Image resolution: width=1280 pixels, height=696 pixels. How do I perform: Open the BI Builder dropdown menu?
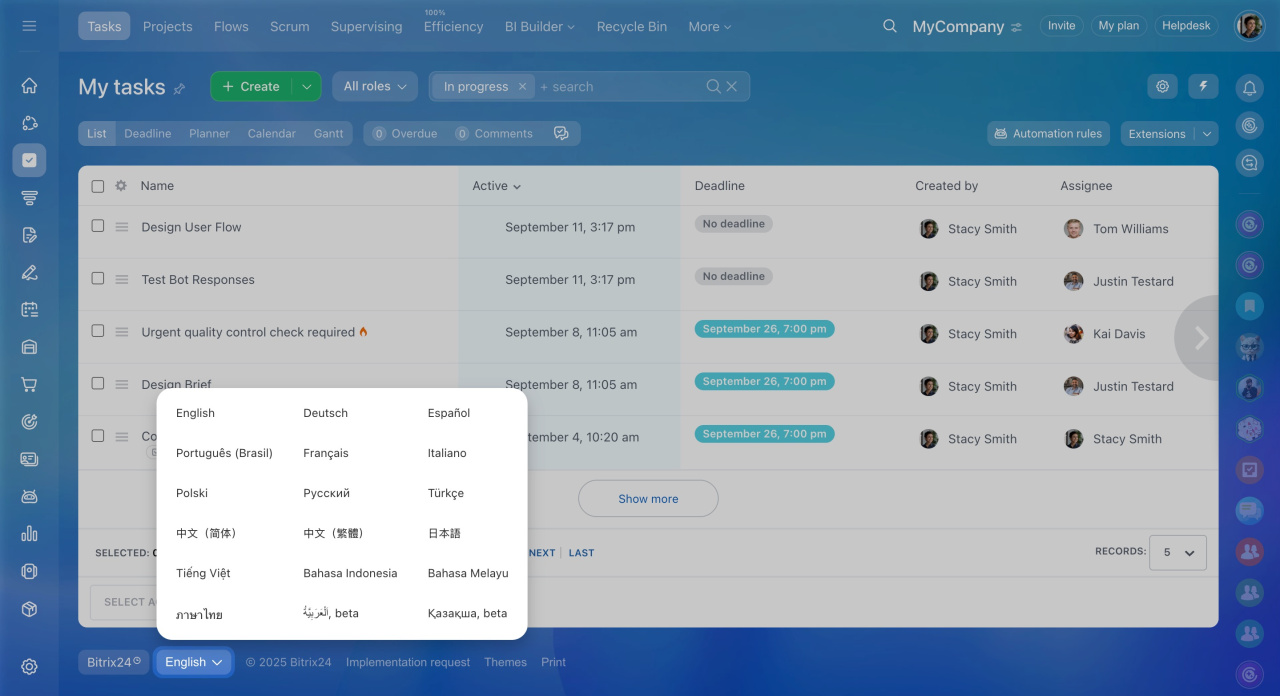(x=539, y=26)
